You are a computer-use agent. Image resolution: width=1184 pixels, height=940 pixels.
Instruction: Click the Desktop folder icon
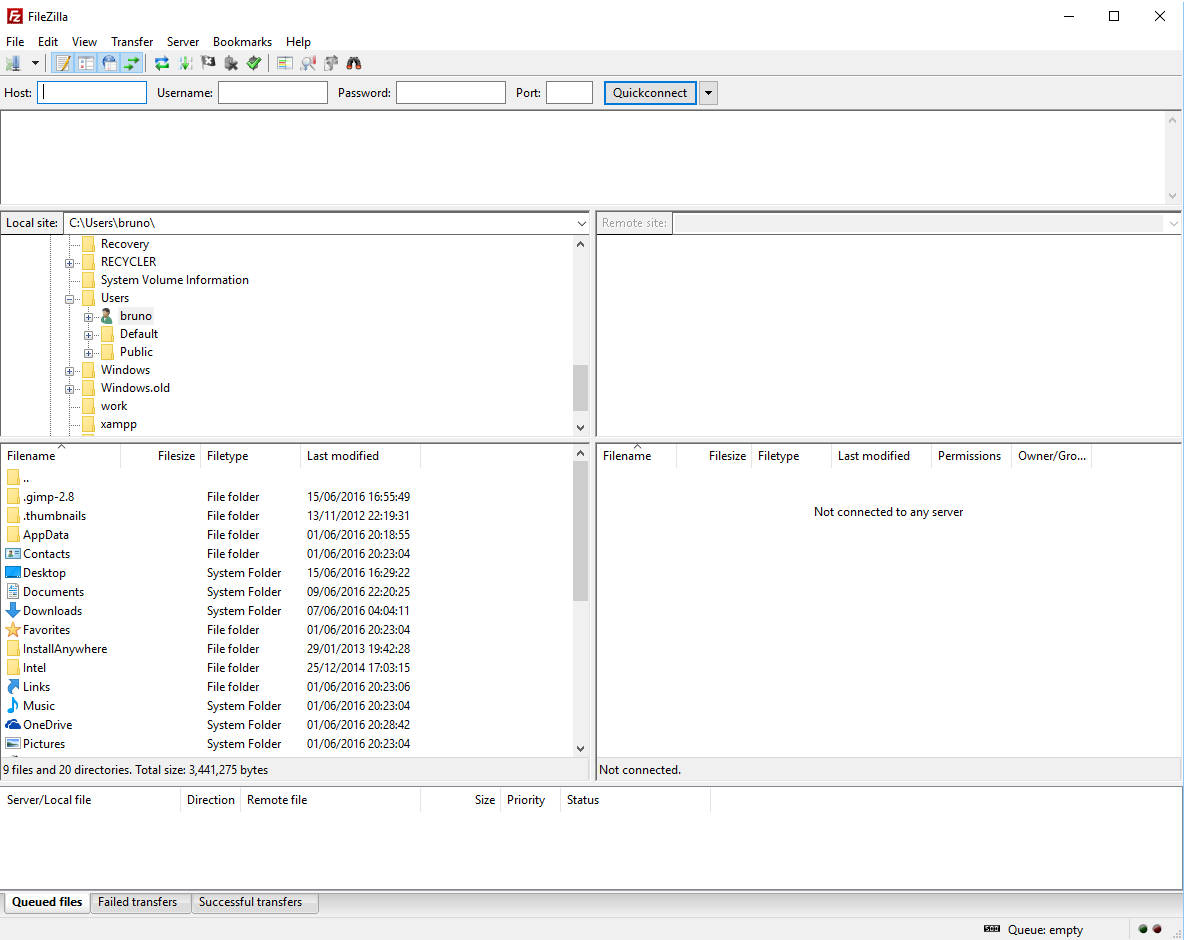(13, 572)
